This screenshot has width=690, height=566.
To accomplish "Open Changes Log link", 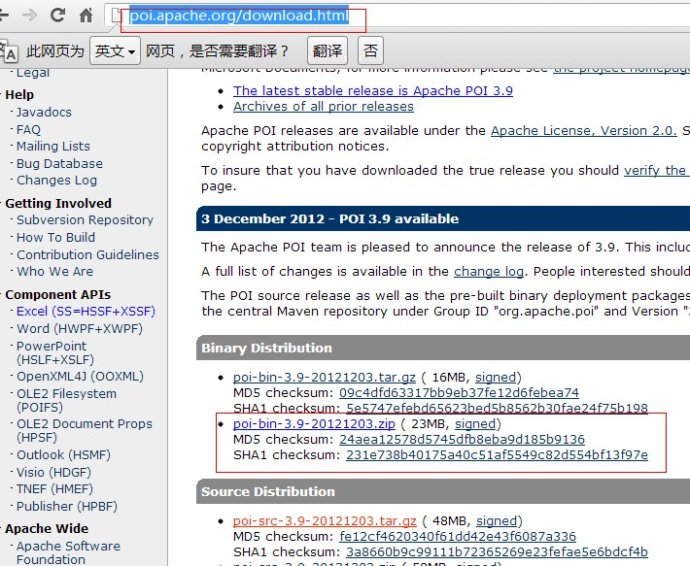I will click(57, 180).
